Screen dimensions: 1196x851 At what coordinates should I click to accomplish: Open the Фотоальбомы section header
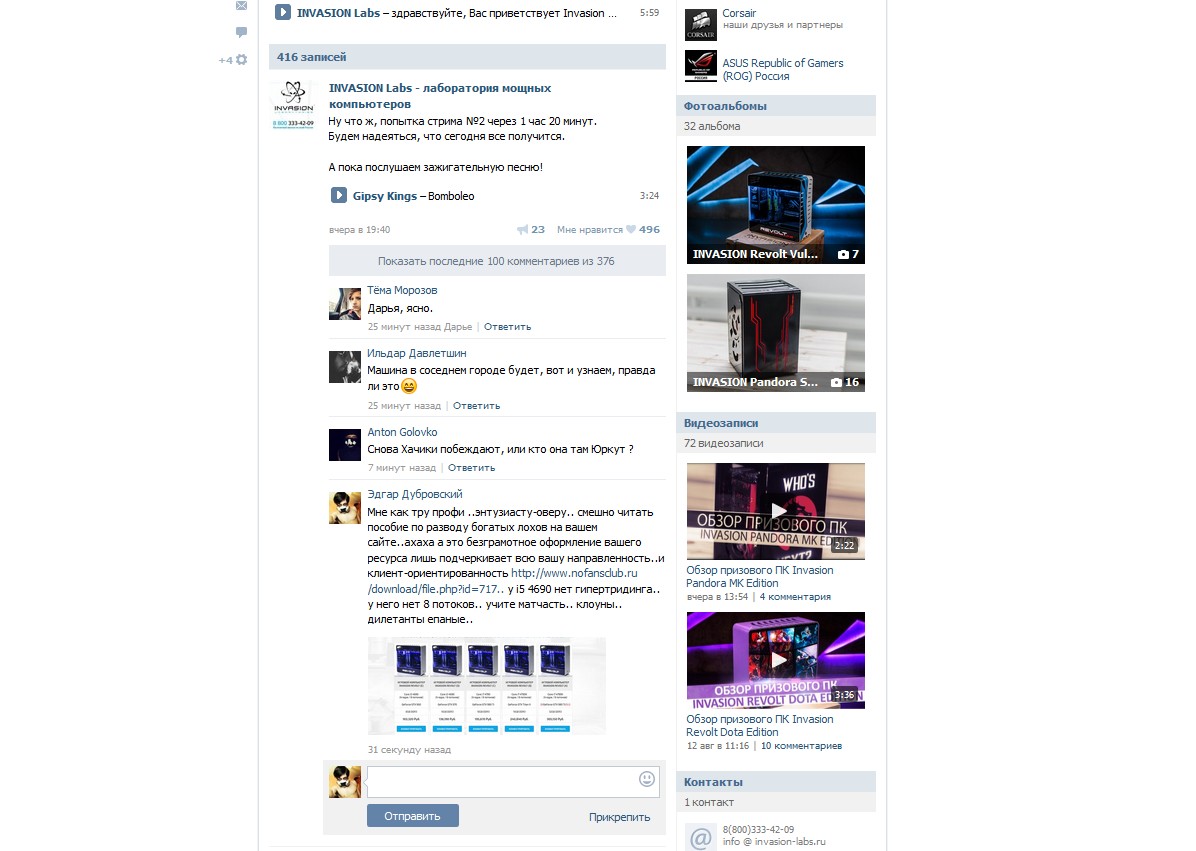click(726, 106)
